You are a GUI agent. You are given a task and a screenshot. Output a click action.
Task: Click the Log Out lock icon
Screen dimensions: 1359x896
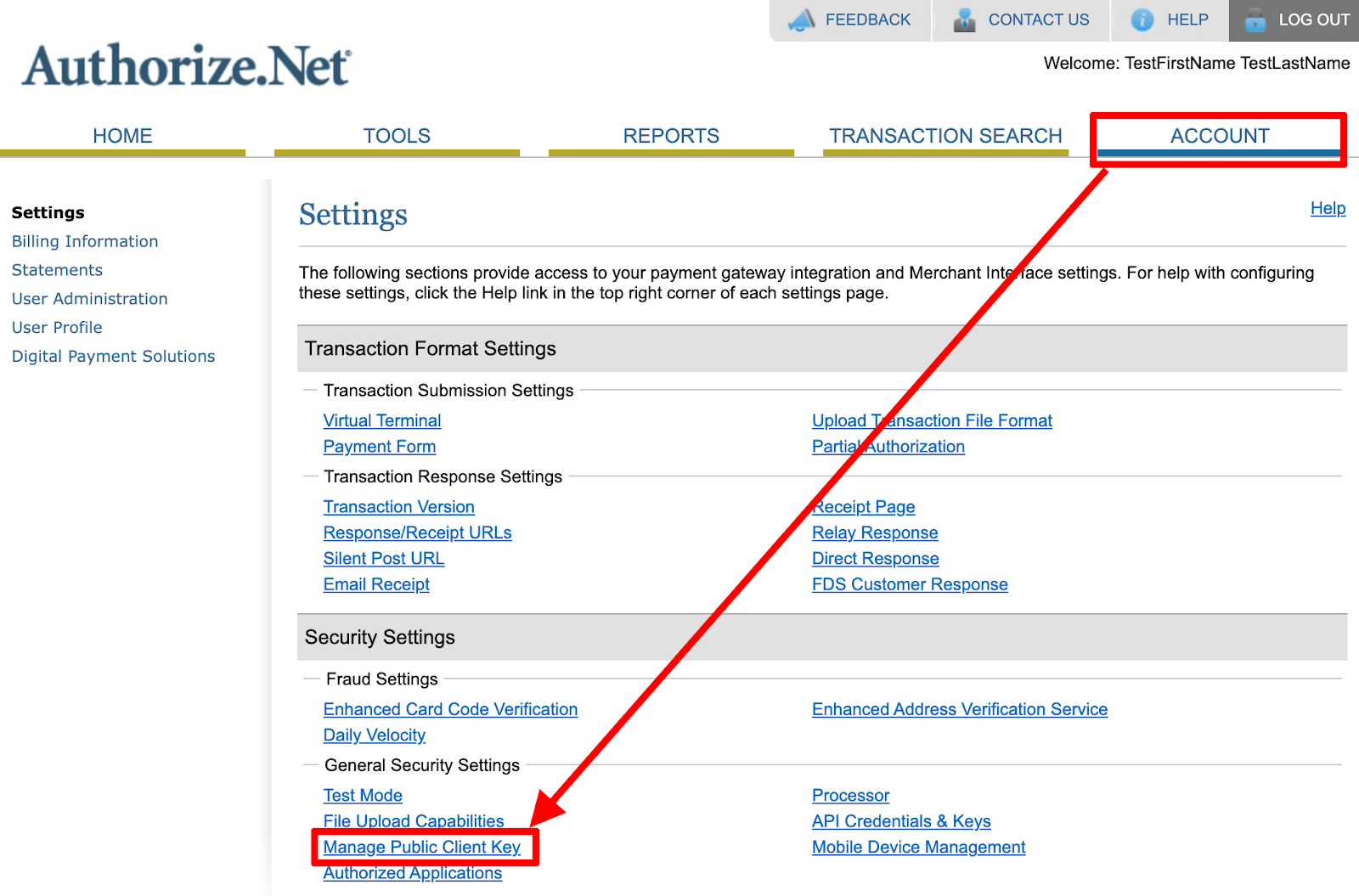pyautogui.click(x=1255, y=20)
